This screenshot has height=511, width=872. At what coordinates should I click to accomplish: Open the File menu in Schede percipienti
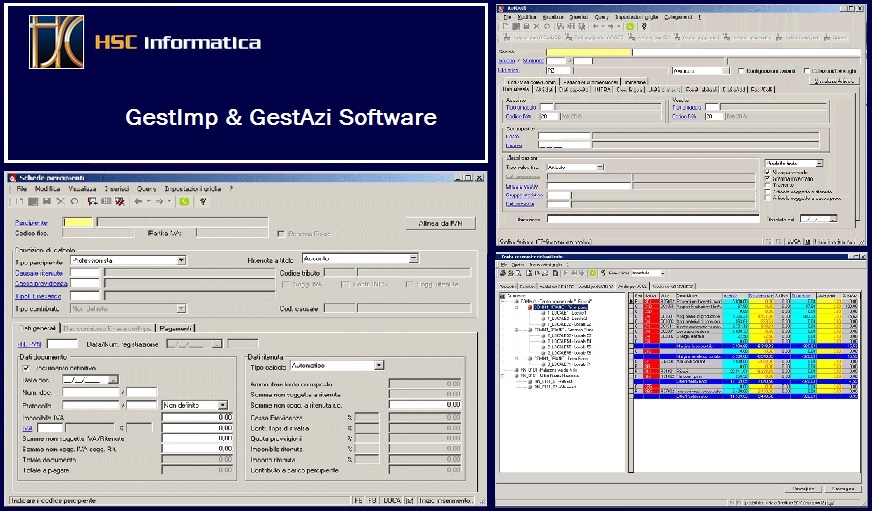(21, 189)
